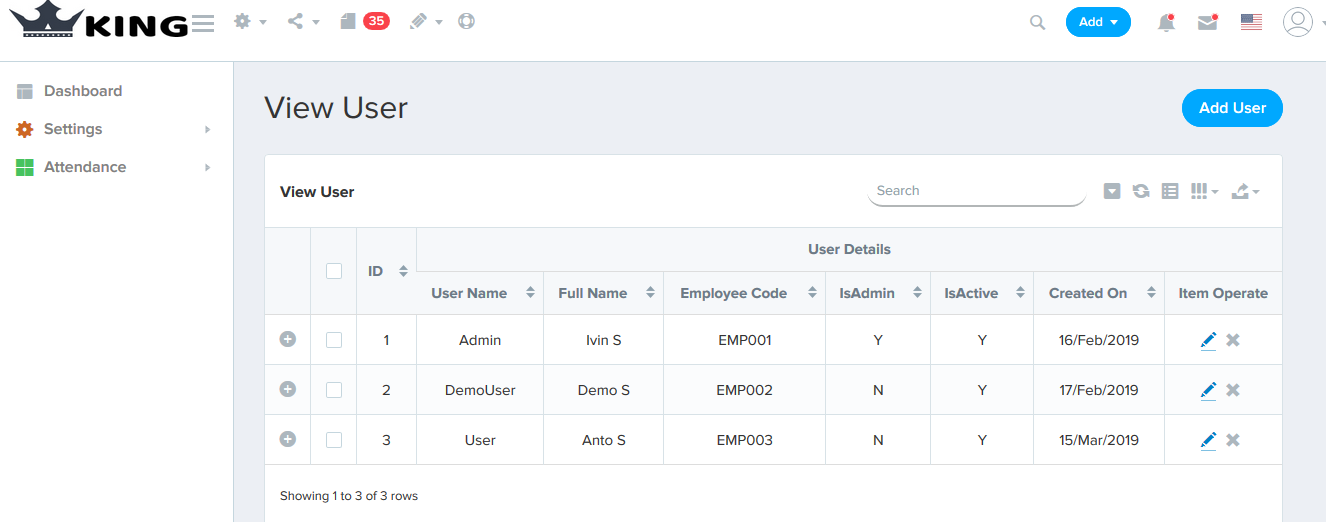This screenshot has width=1326, height=522.
Task: Go to Dashboard in the sidebar
Action: coord(83,91)
